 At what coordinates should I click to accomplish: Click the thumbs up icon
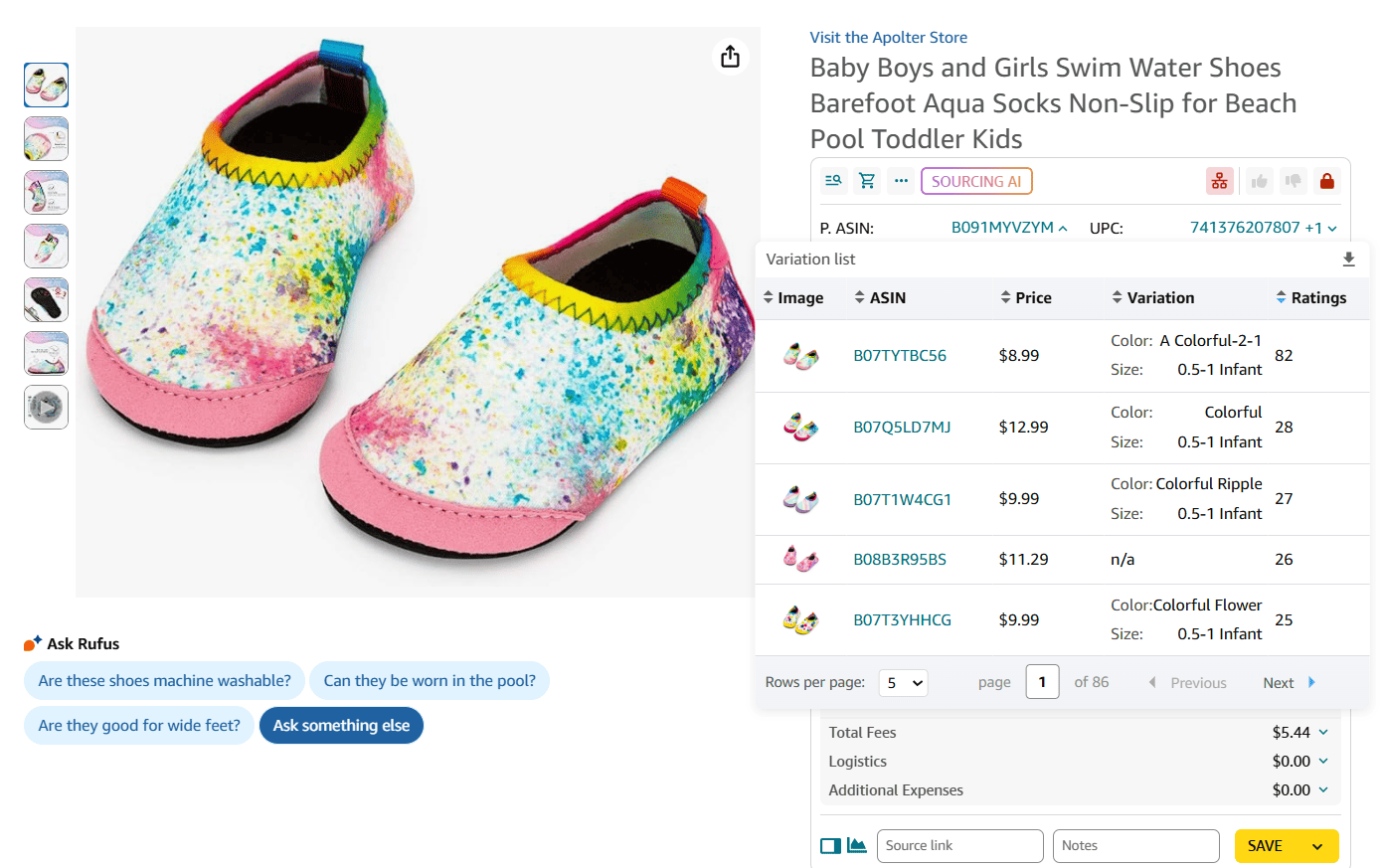pyautogui.click(x=1260, y=181)
